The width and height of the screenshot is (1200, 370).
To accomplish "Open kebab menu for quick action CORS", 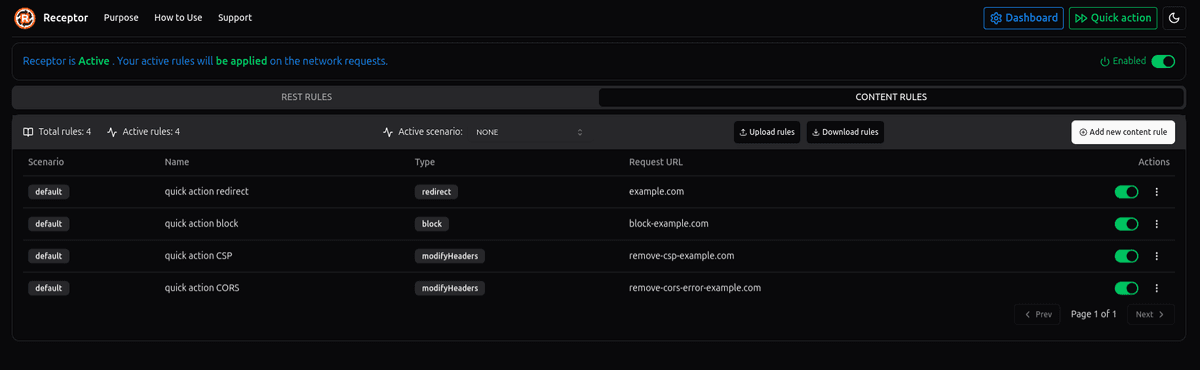I will coord(1156,288).
